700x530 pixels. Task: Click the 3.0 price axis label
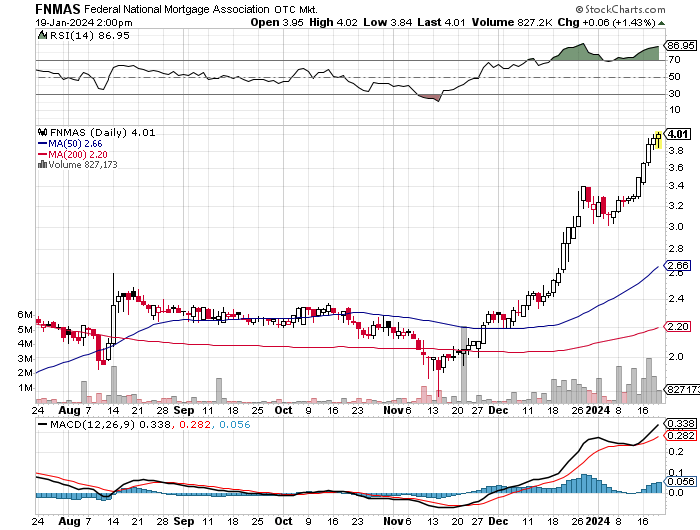tap(676, 227)
